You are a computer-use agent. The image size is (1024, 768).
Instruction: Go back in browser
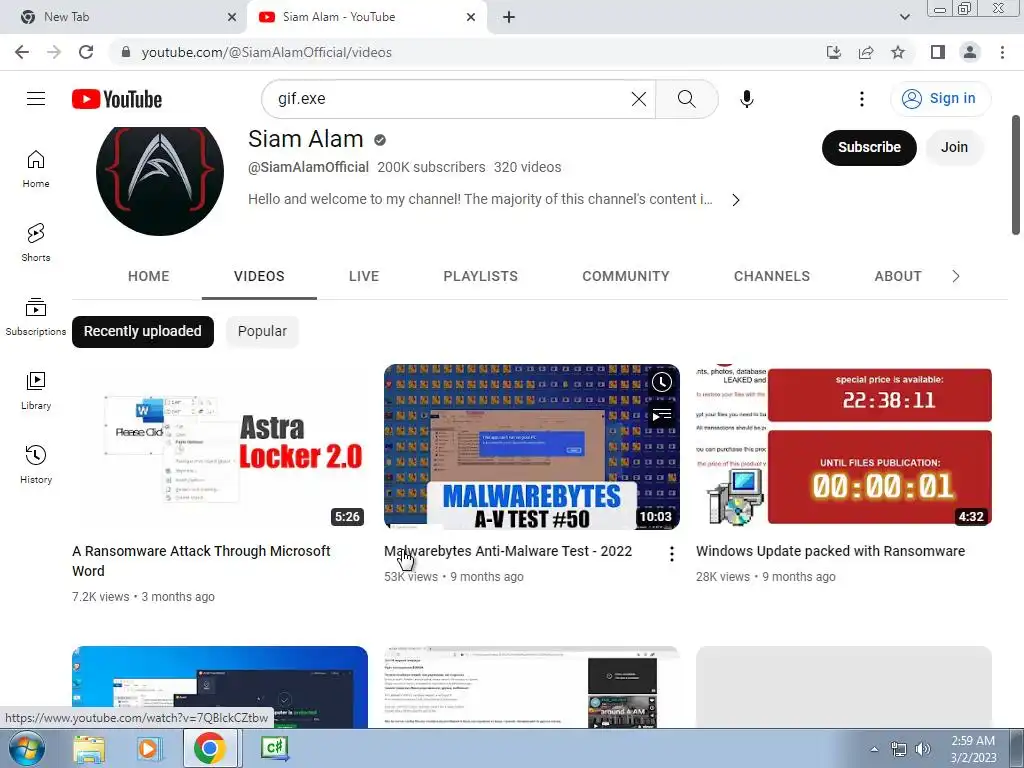[22, 52]
